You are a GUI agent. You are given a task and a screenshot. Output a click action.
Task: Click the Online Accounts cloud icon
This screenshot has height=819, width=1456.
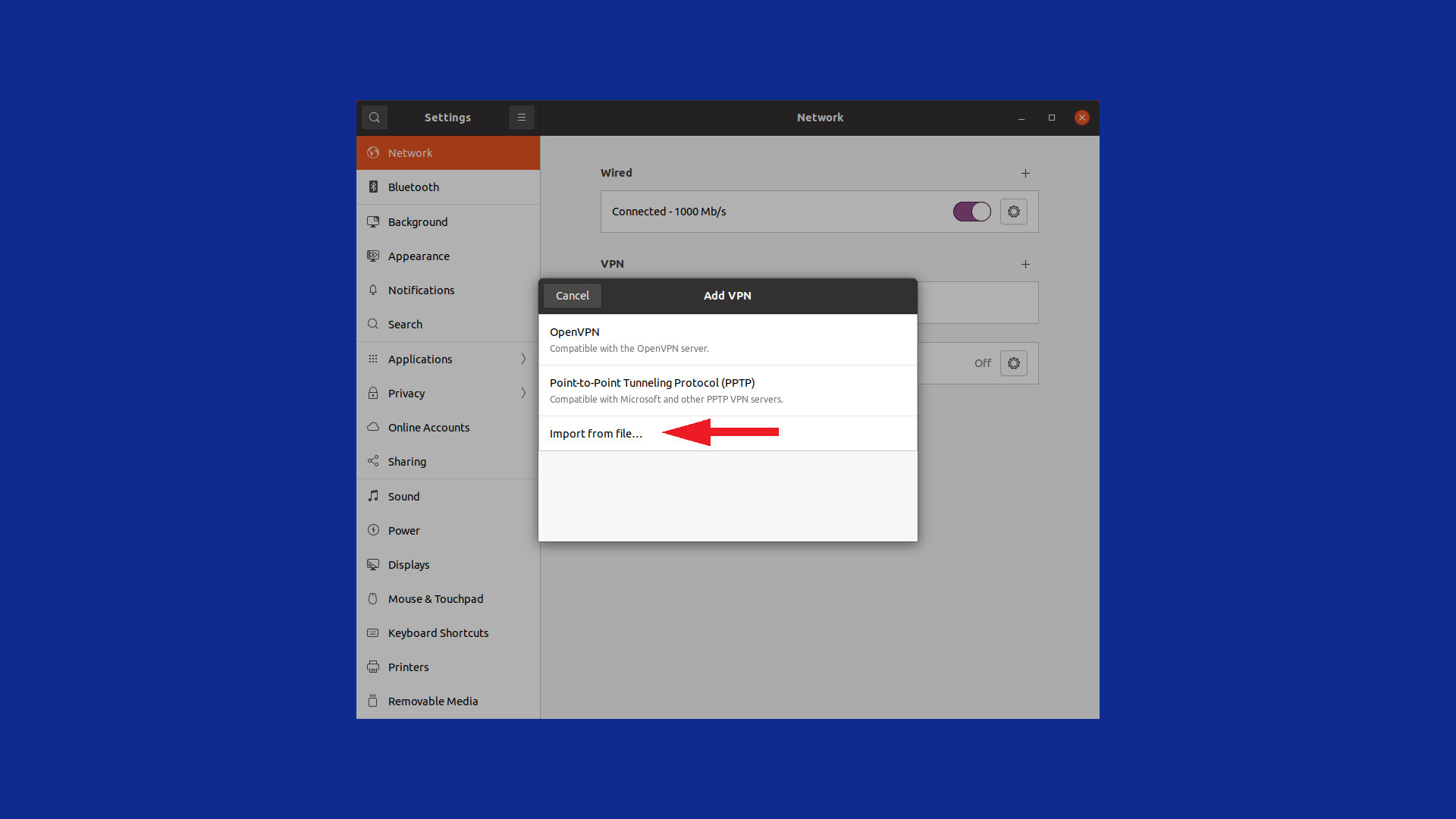tap(373, 427)
